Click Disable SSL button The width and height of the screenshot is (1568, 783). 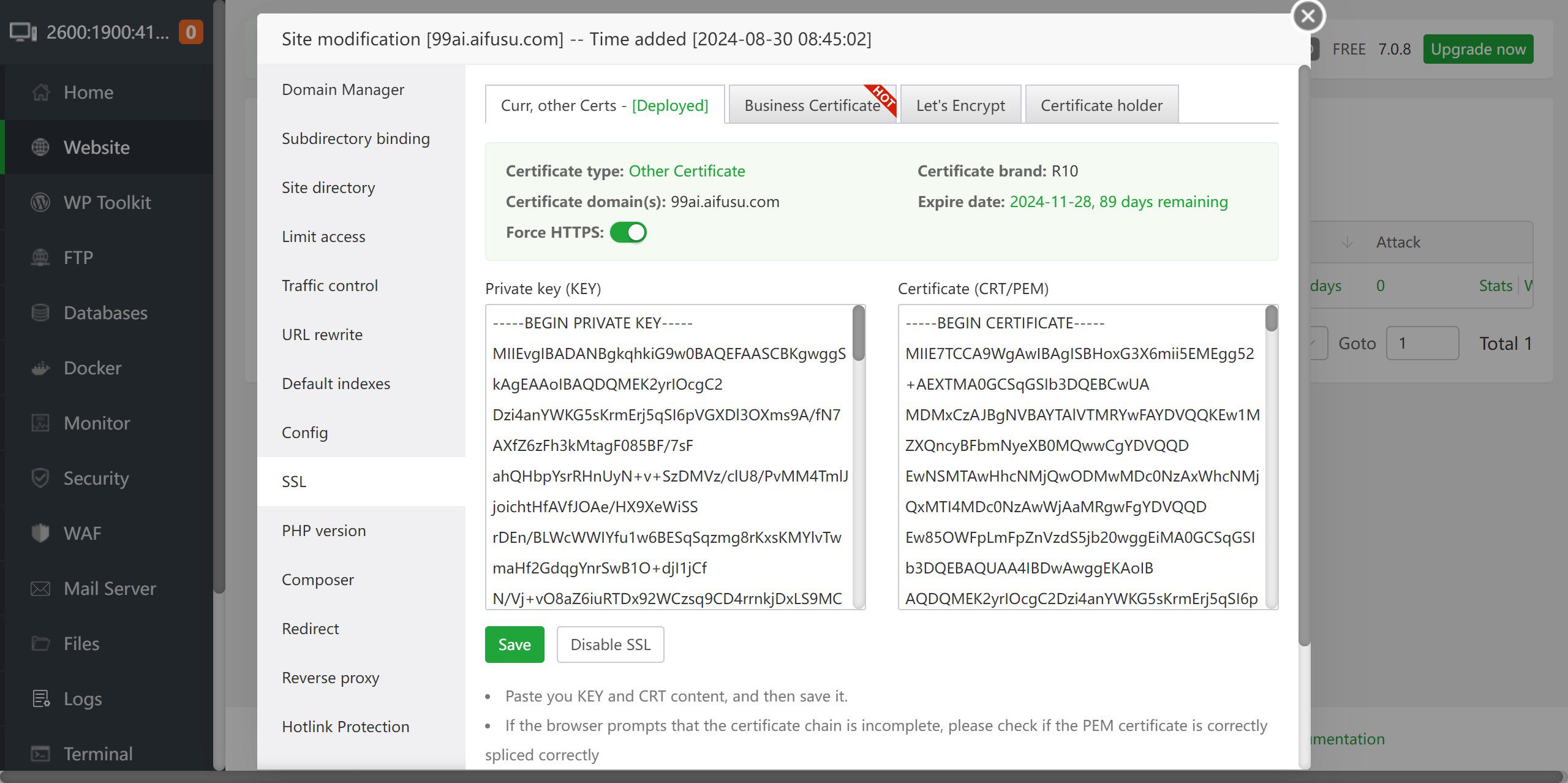(x=611, y=644)
